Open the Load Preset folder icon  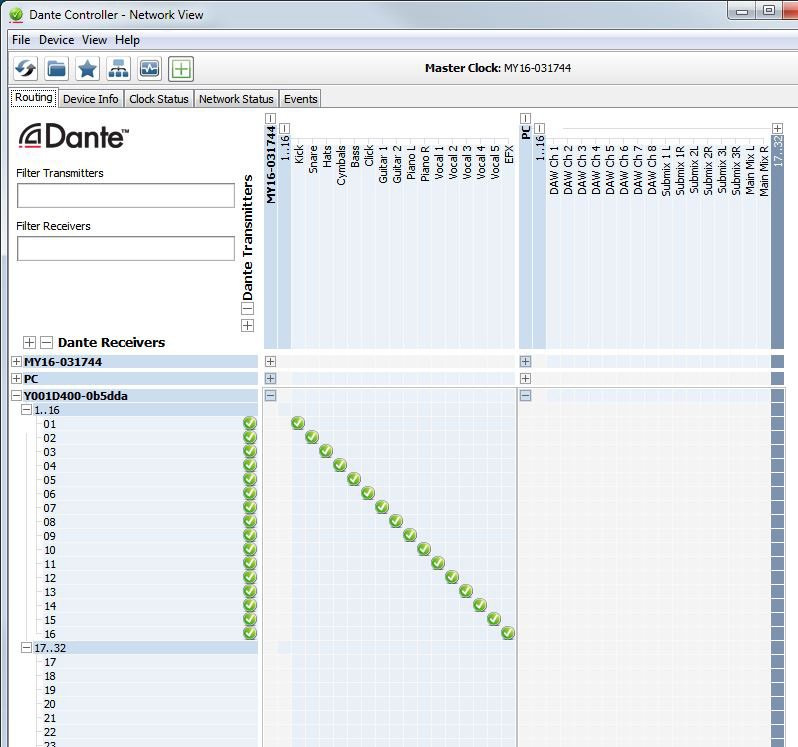tap(56, 69)
